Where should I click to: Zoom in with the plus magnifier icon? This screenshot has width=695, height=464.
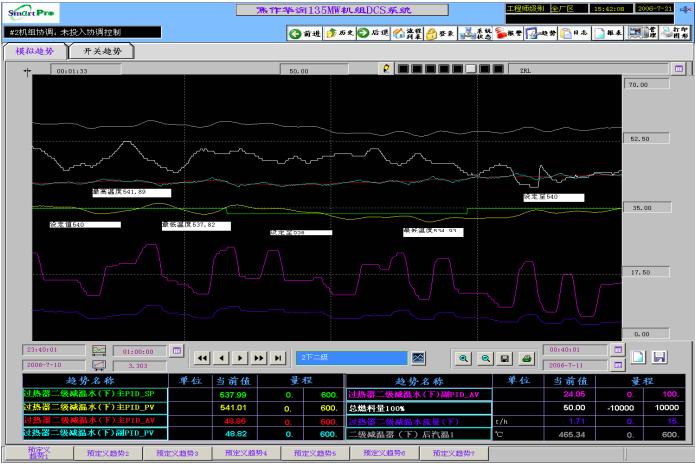[464, 357]
